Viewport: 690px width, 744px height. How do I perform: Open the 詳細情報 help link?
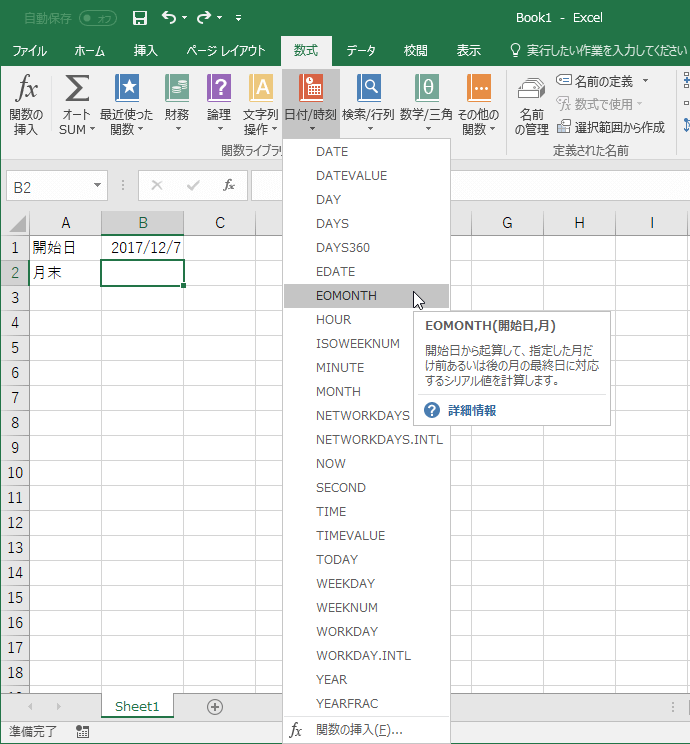[472, 410]
